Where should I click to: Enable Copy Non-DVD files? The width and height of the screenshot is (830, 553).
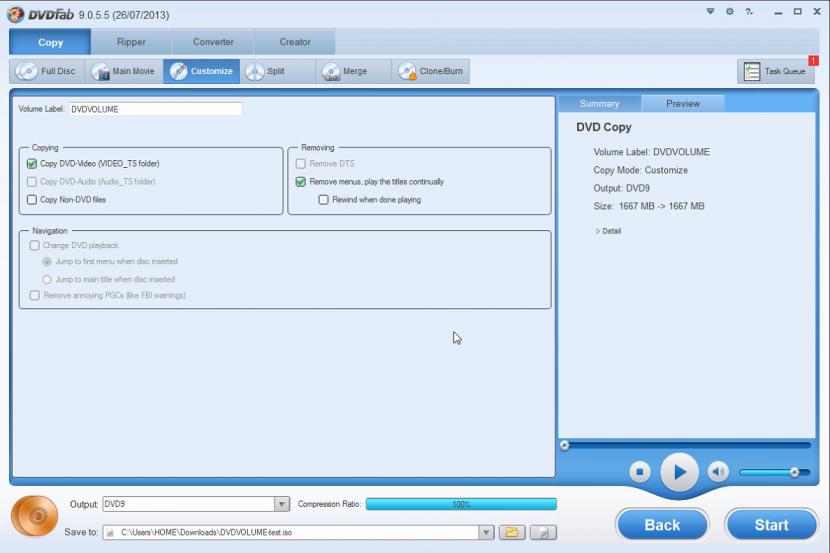(32, 200)
